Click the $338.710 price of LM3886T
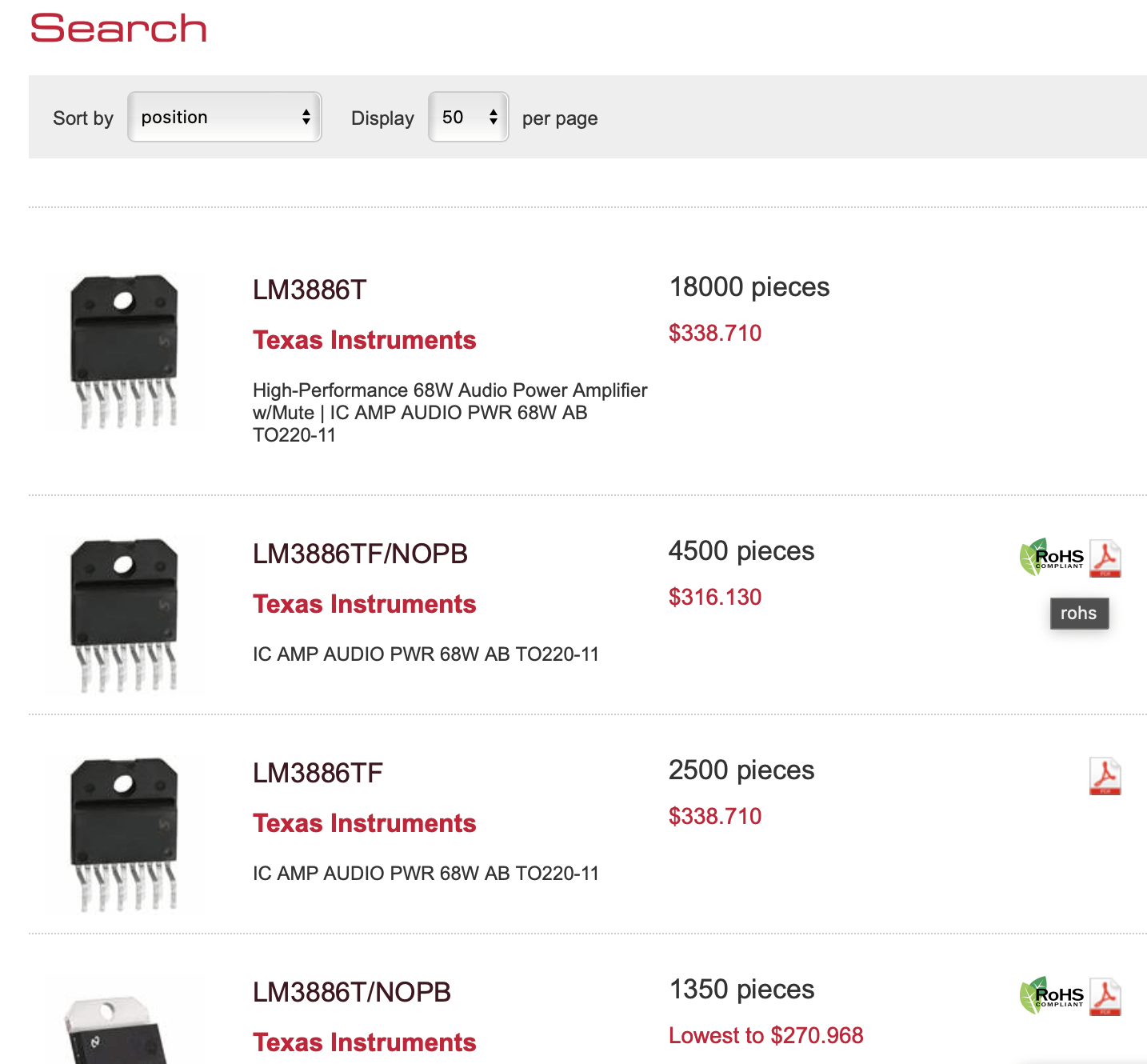 click(x=715, y=333)
